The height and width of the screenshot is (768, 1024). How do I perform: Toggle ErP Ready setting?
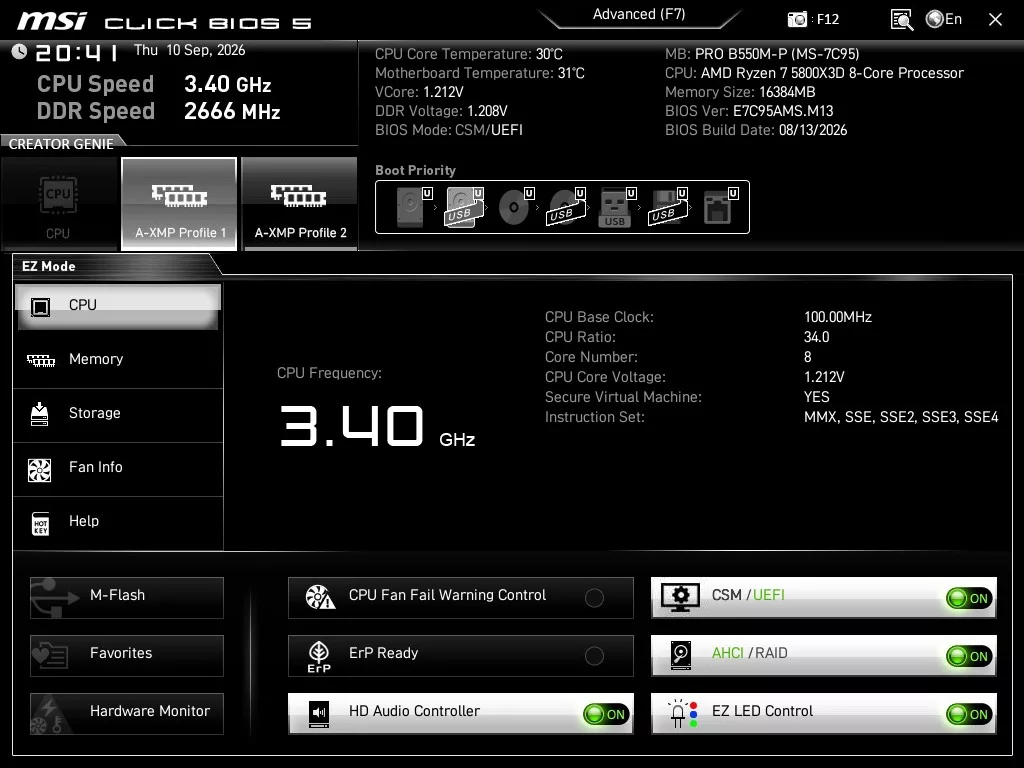[x=594, y=656]
